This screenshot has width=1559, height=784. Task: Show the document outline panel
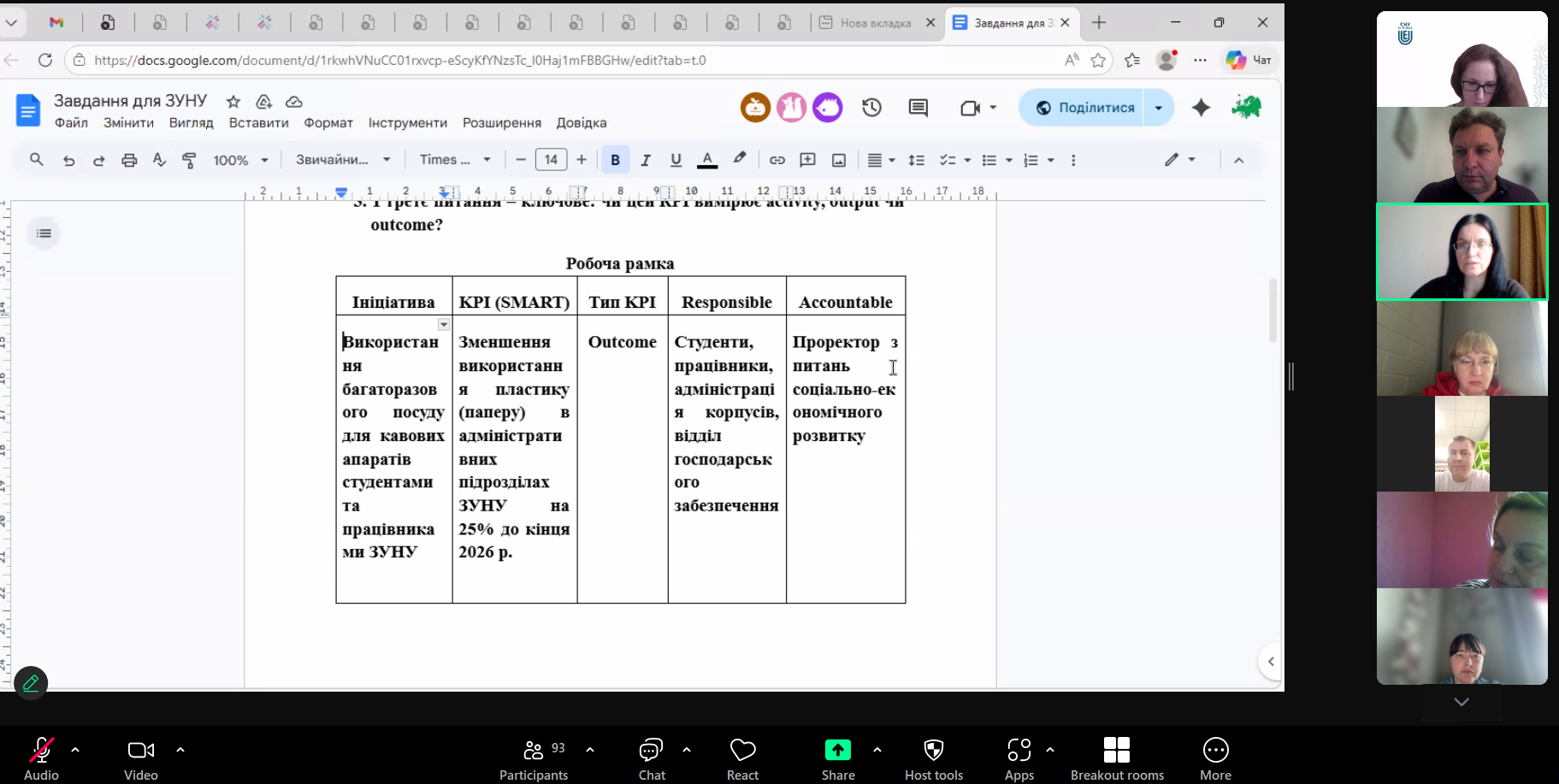pos(44,233)
